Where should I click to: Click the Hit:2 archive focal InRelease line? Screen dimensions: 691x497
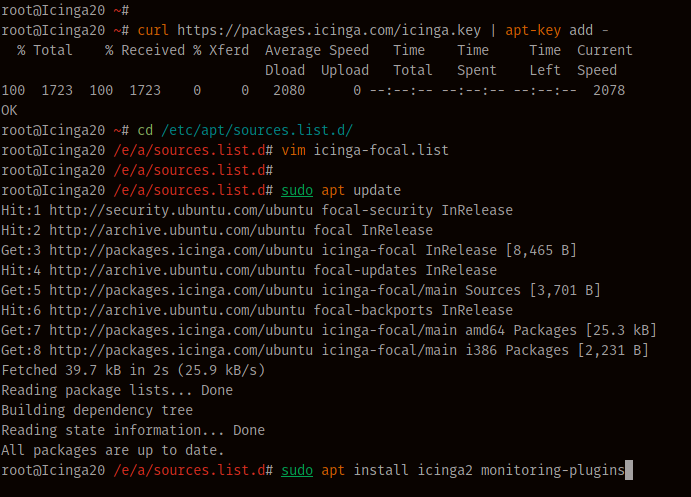(217, 230)
